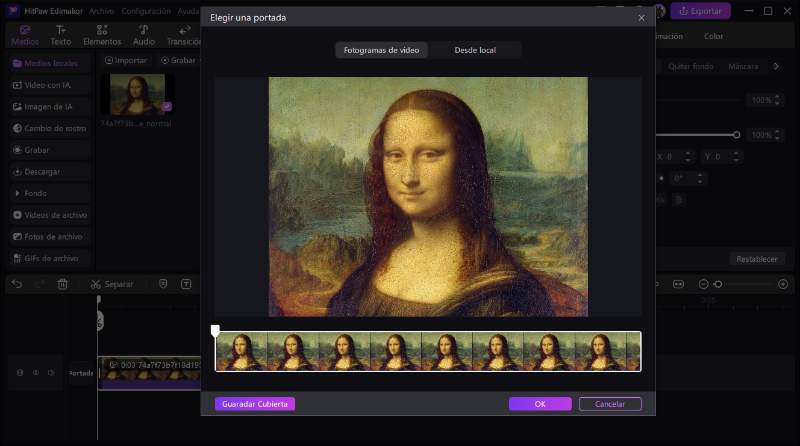This screenshot has height=446, width=800.
Task: Open GIFs de archivo in the sidebar
Action: click(49, 258)
